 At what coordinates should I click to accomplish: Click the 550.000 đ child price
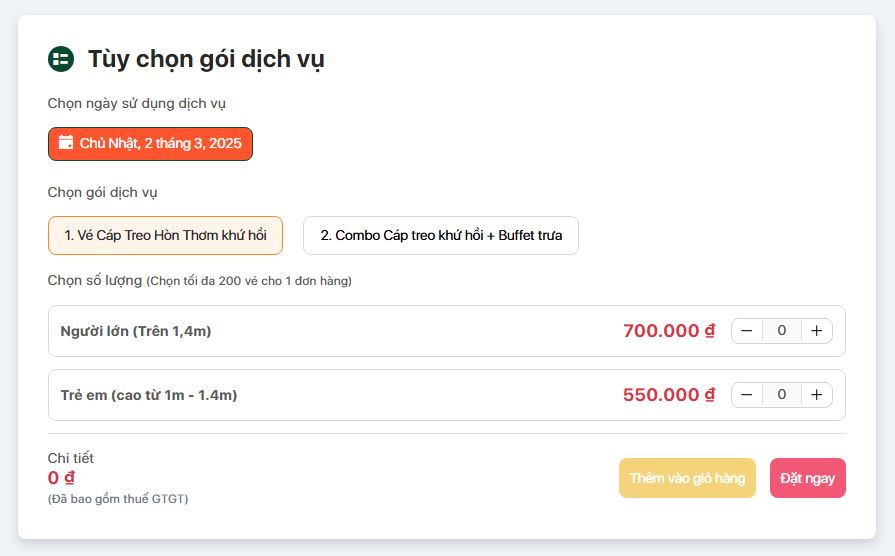pyautogui.click(x=668, y=394)
